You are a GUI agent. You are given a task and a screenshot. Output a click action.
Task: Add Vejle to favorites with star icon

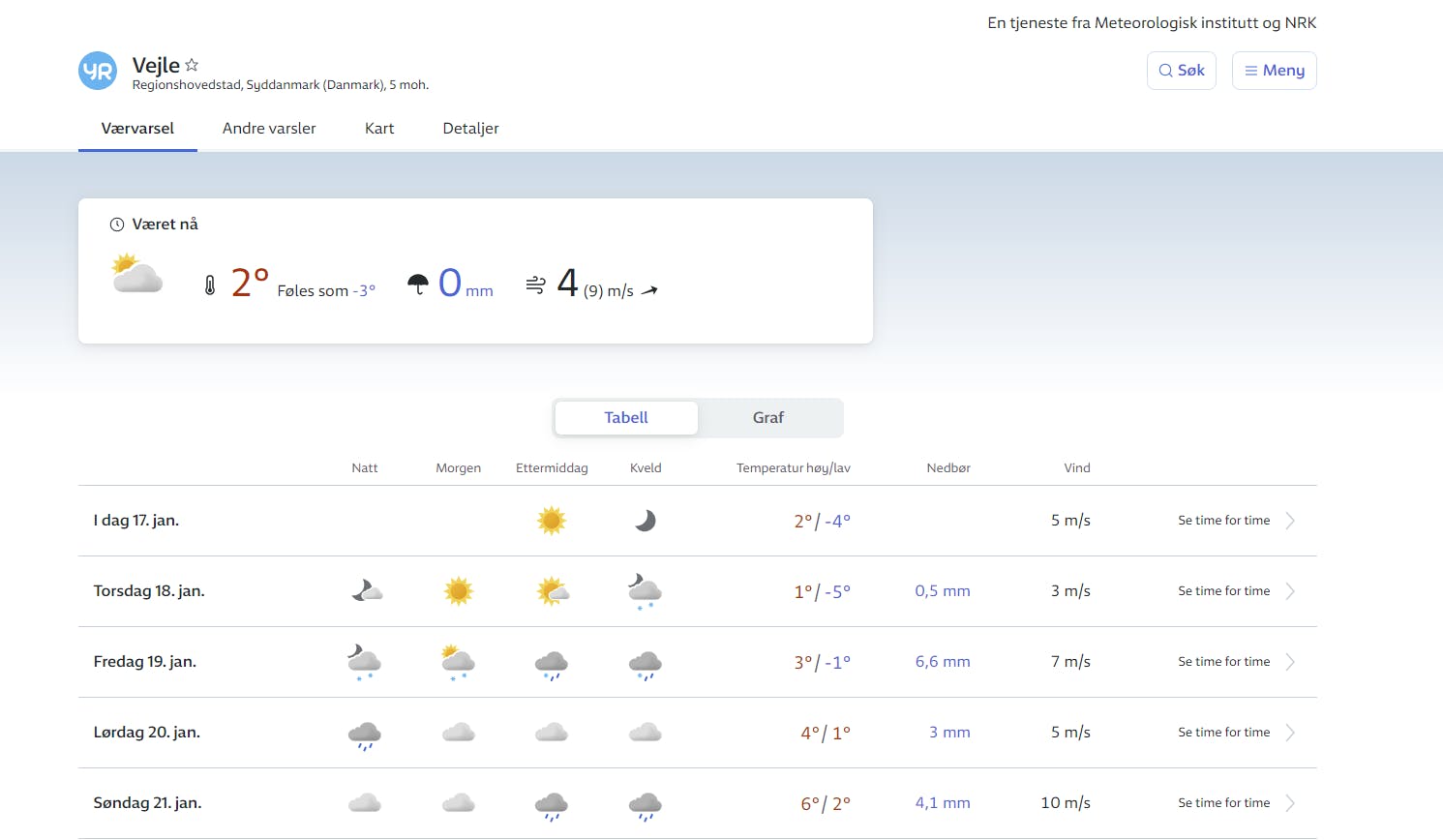[x=192, y=65]
